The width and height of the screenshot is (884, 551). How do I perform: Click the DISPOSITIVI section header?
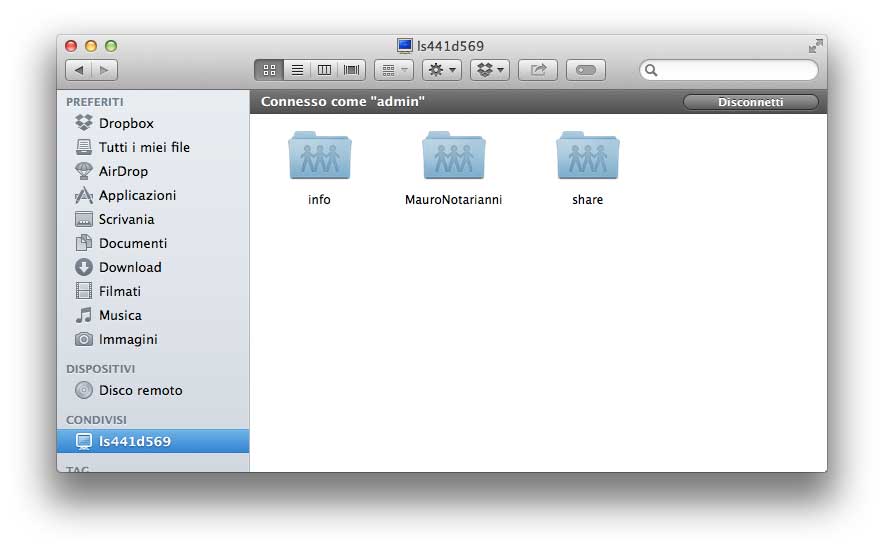[x=100, y=369]
